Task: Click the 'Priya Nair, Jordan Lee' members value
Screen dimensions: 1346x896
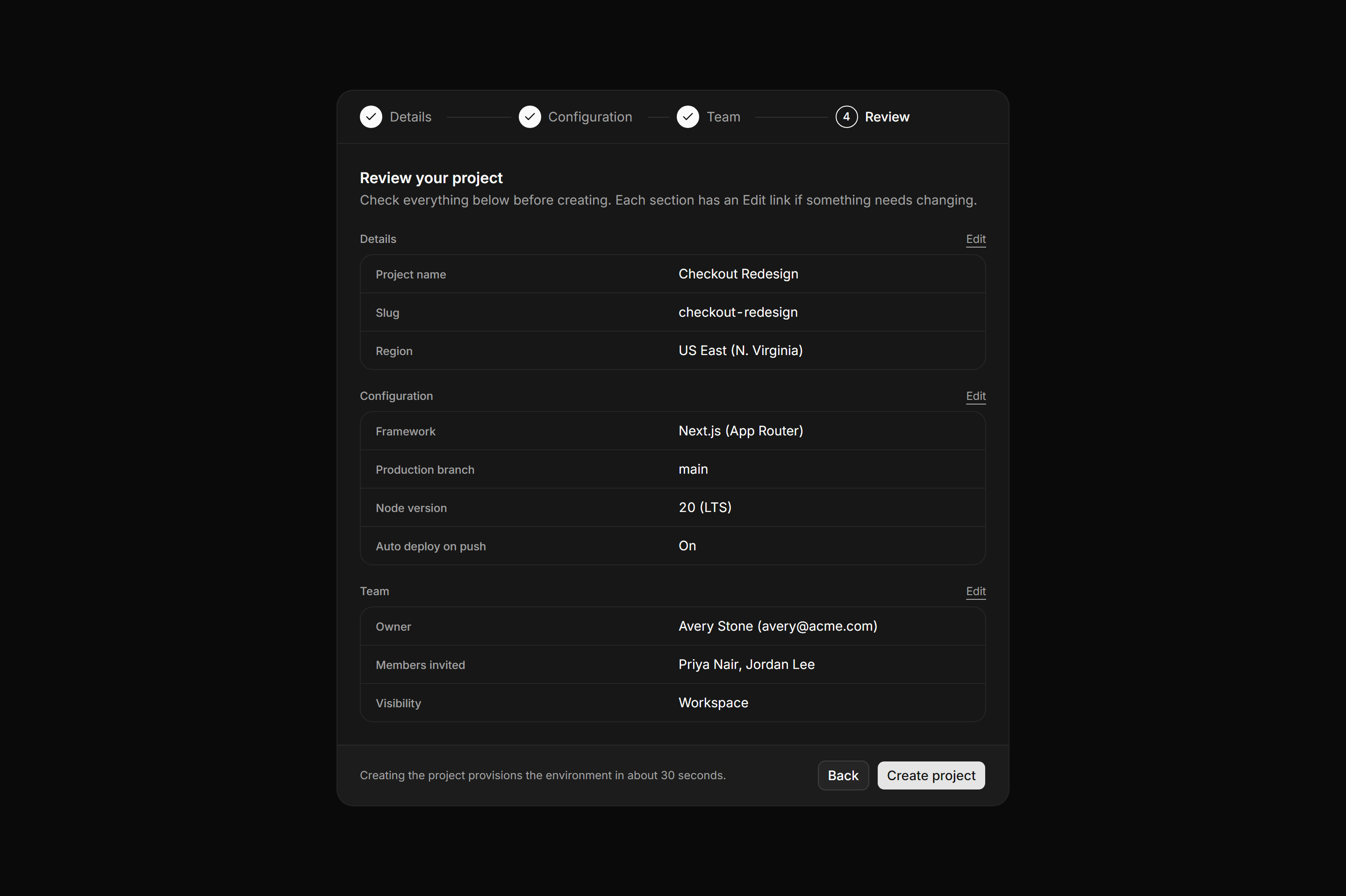Action: point(746,665)
